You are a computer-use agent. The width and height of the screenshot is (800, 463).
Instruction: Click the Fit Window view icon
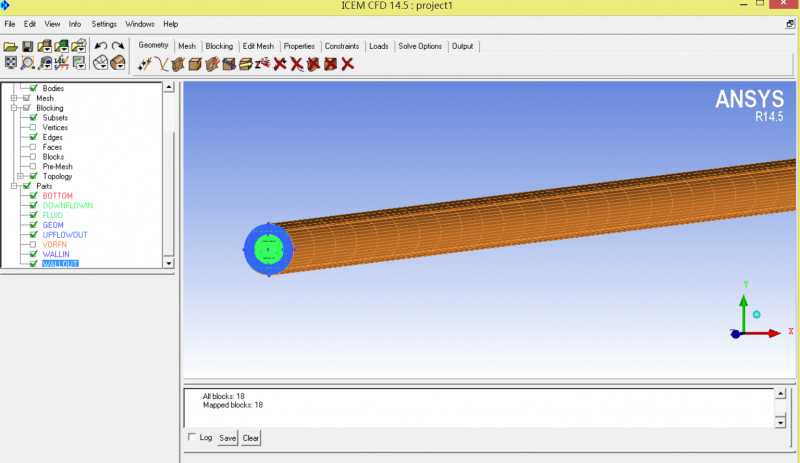click(x=11, y=63)
